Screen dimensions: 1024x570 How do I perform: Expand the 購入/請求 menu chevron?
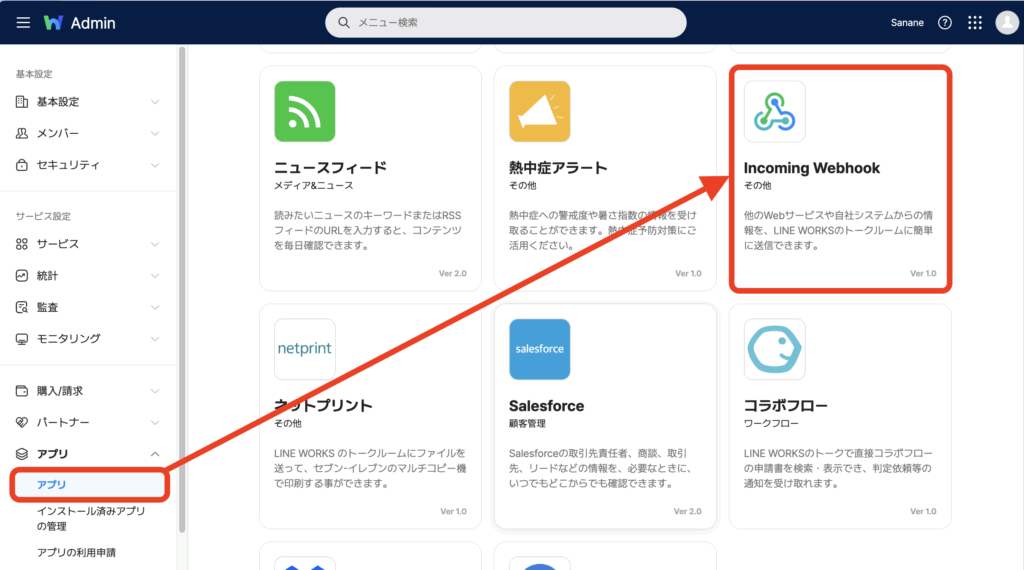coord(155,391)
